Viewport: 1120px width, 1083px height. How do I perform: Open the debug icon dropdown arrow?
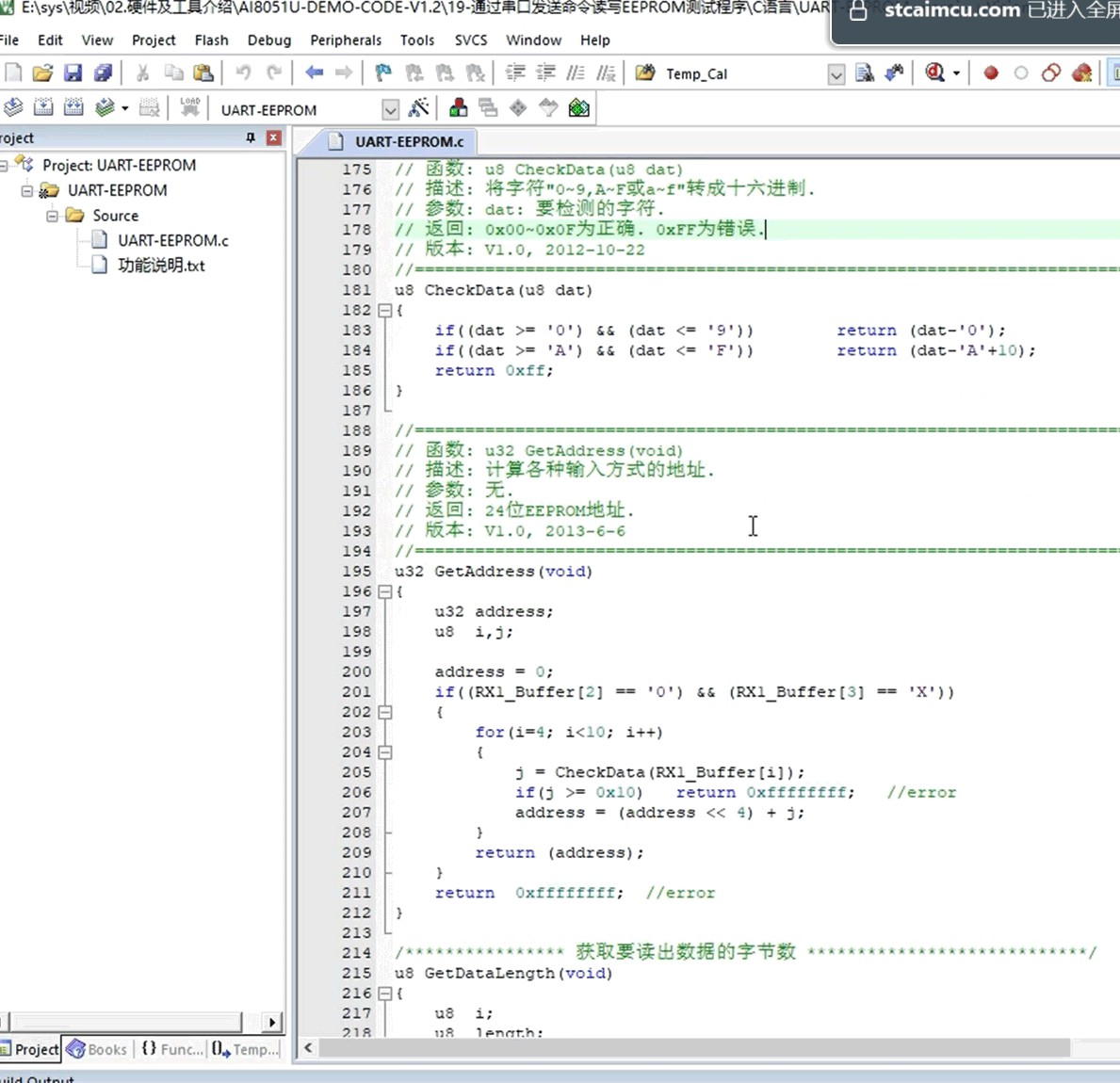[x=956, y=73]
